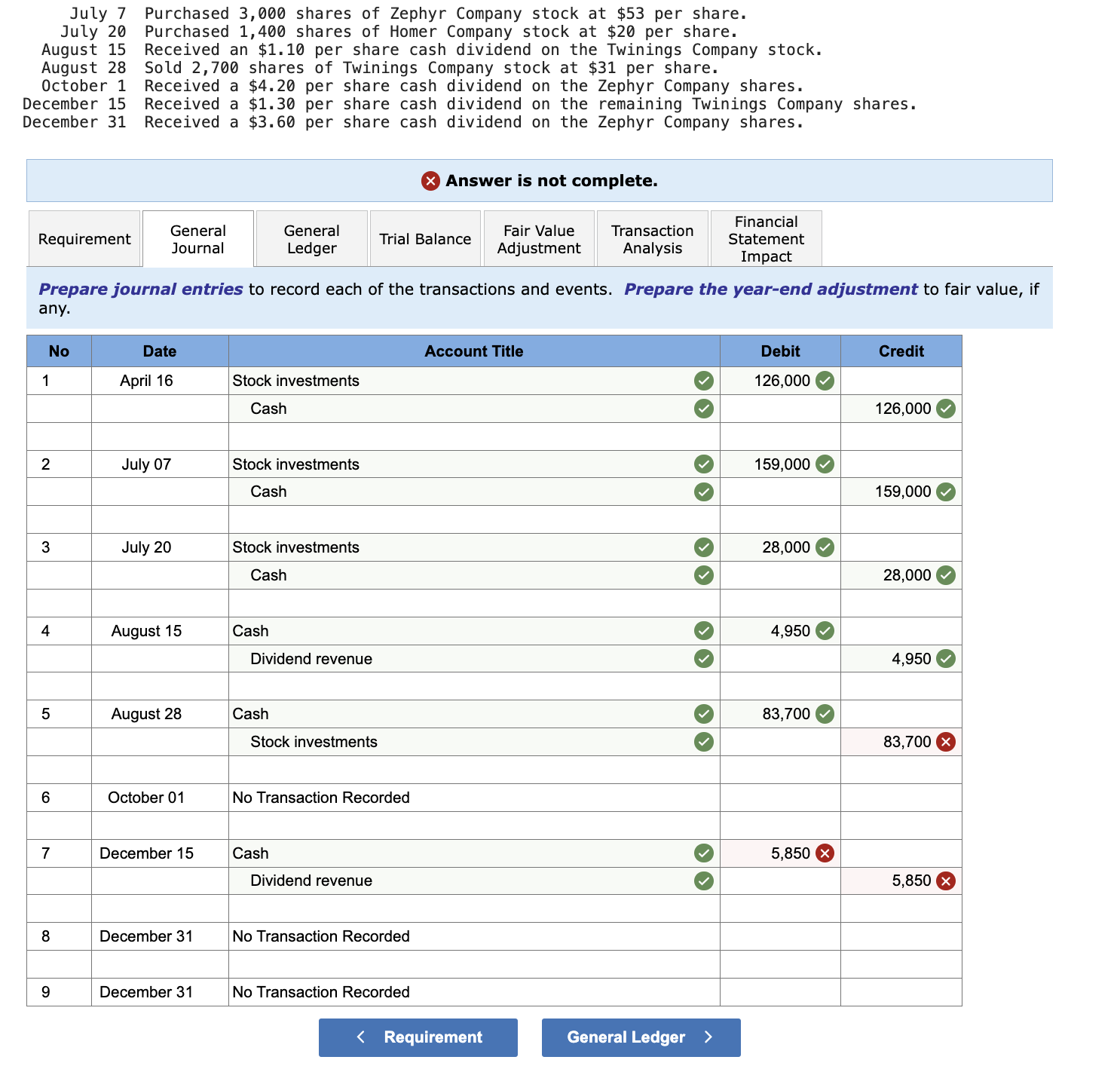Click check mark in August 28 Stock investments row
This screenshot has width=1120, height=1066.
(x=704, y=742)
